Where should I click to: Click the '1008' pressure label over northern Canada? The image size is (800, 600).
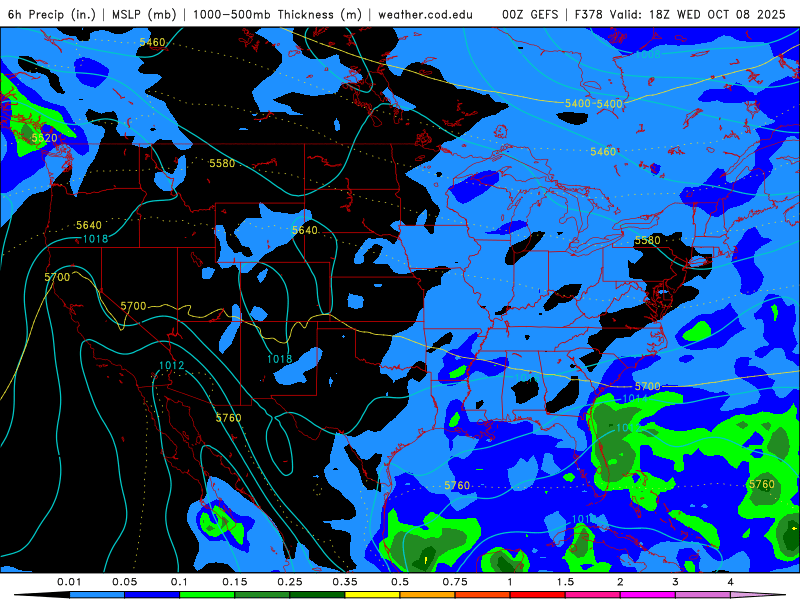coord(647,54)
